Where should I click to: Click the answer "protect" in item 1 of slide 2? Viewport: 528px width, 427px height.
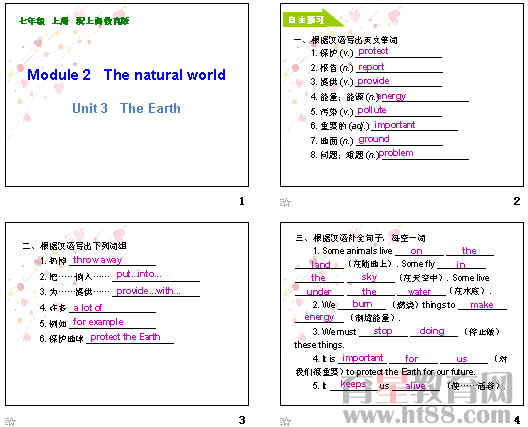[x=373, y=51]
